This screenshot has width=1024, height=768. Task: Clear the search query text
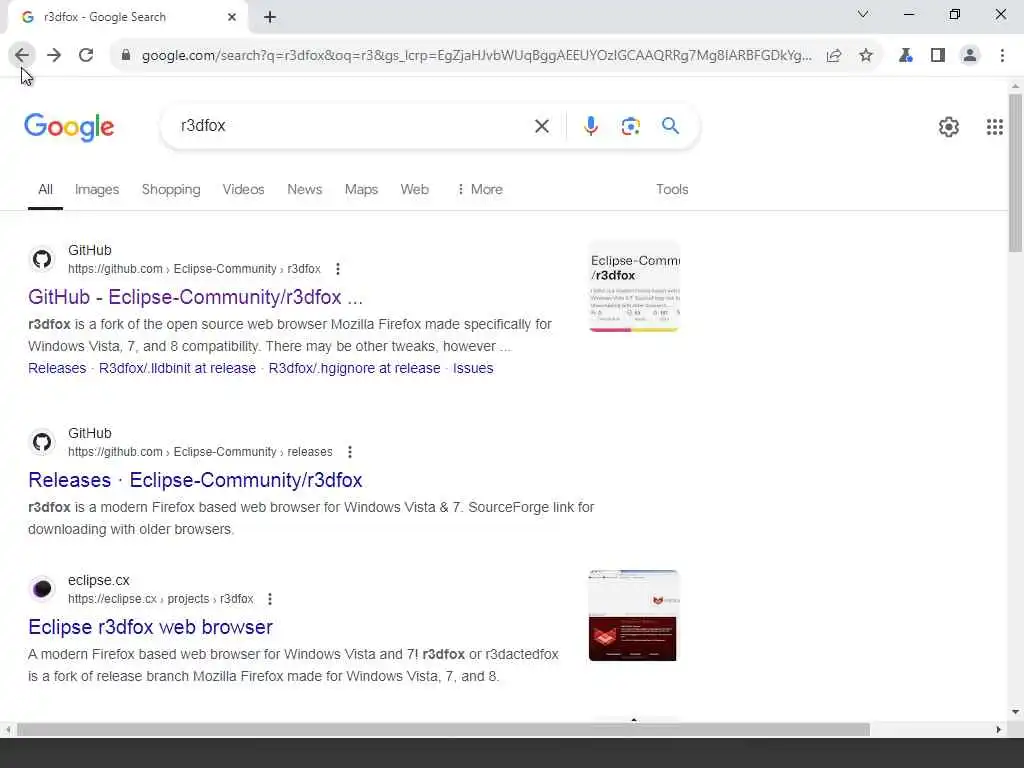(542, 126)
